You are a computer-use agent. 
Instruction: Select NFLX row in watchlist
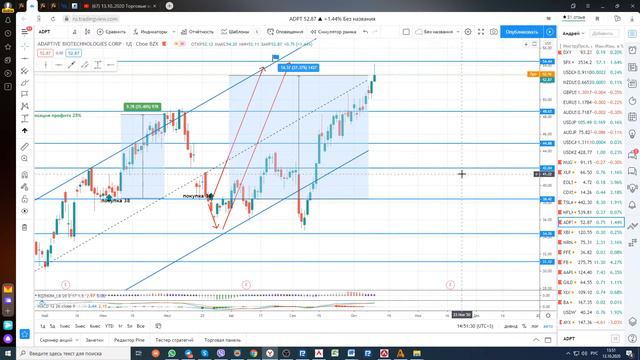pyautogui.click(x=591, y=212)
